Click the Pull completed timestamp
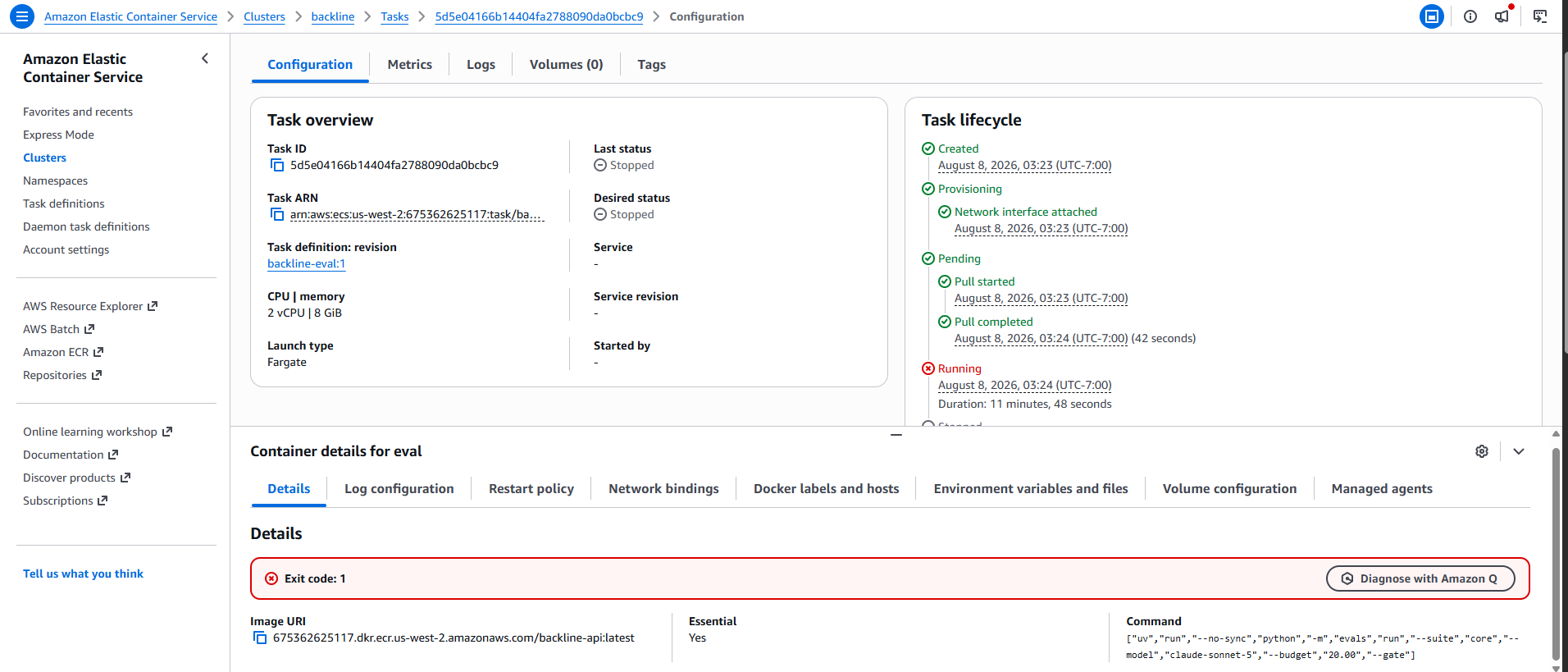This screenshot has width=1568, height=672. tap(1042, 339)
